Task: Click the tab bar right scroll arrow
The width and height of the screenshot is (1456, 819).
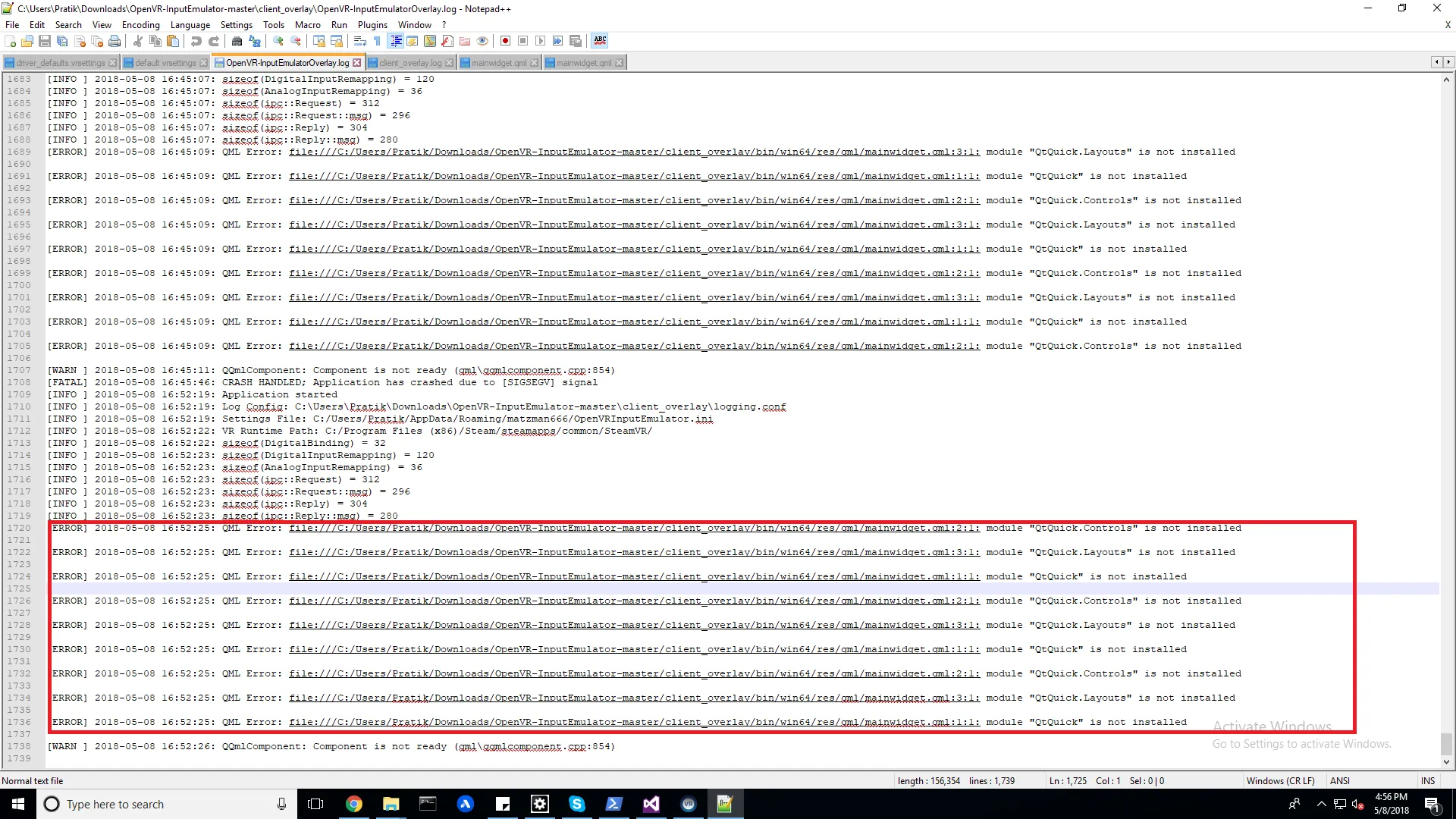Action: coord(1448,62)
